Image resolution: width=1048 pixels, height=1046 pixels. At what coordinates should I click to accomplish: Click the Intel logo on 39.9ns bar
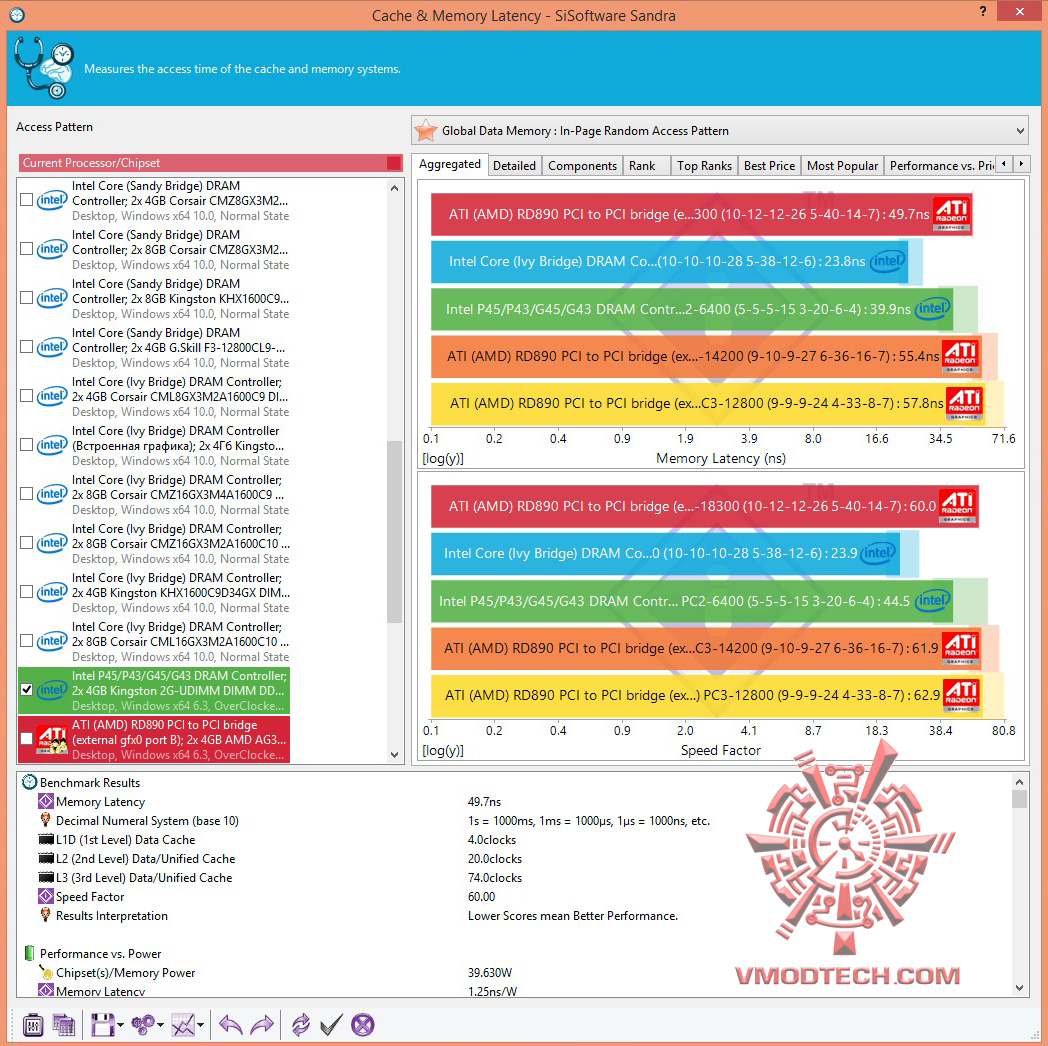tap(933, 308)
